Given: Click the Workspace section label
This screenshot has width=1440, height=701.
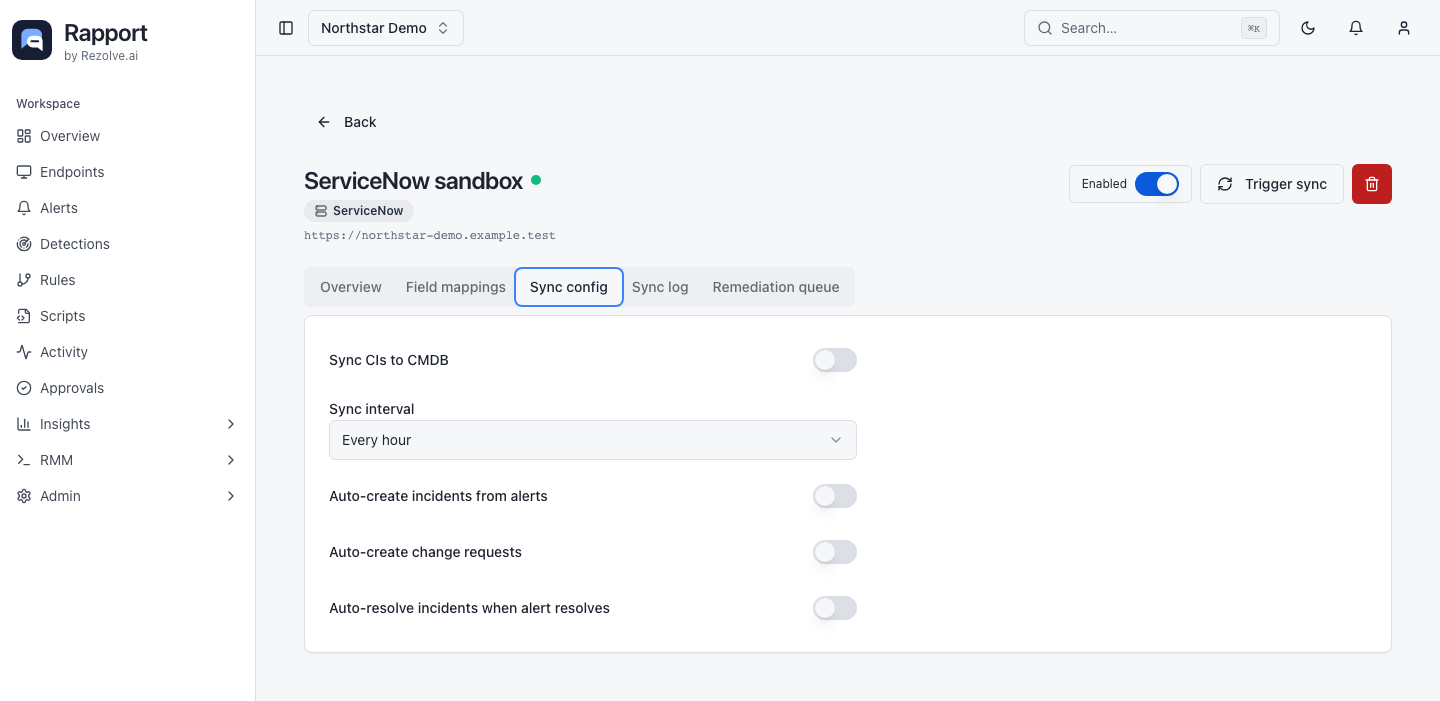Looking at the screenshot, I should [48, 104].
